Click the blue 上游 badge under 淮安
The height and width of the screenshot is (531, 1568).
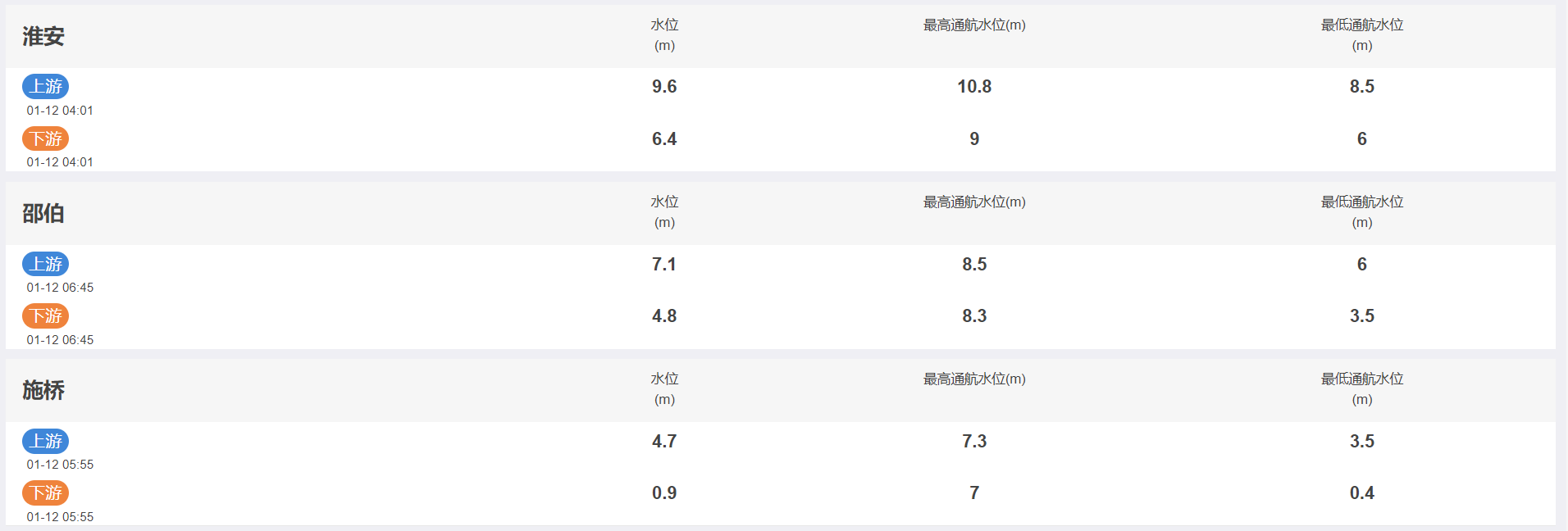tap(45, 86)
